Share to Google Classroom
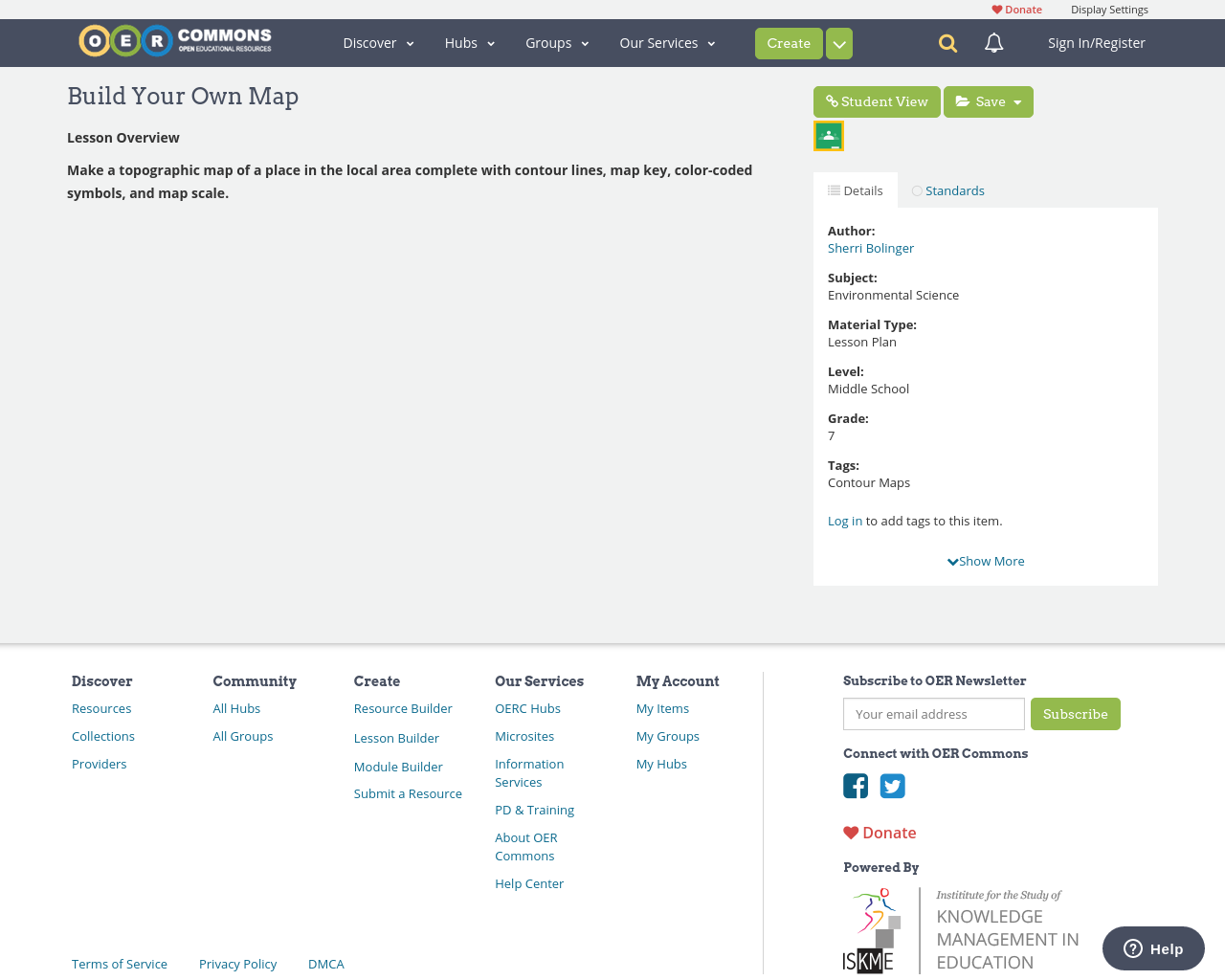 point(828,134)
